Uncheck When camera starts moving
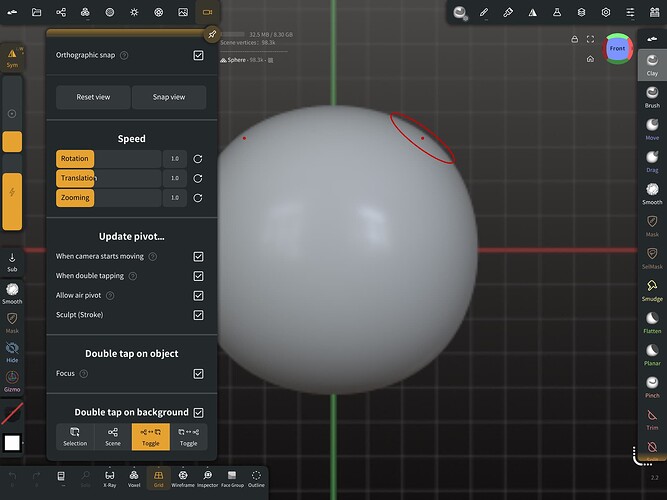The height and width of the screenshot is (500, 667). (x=198, y=257)
